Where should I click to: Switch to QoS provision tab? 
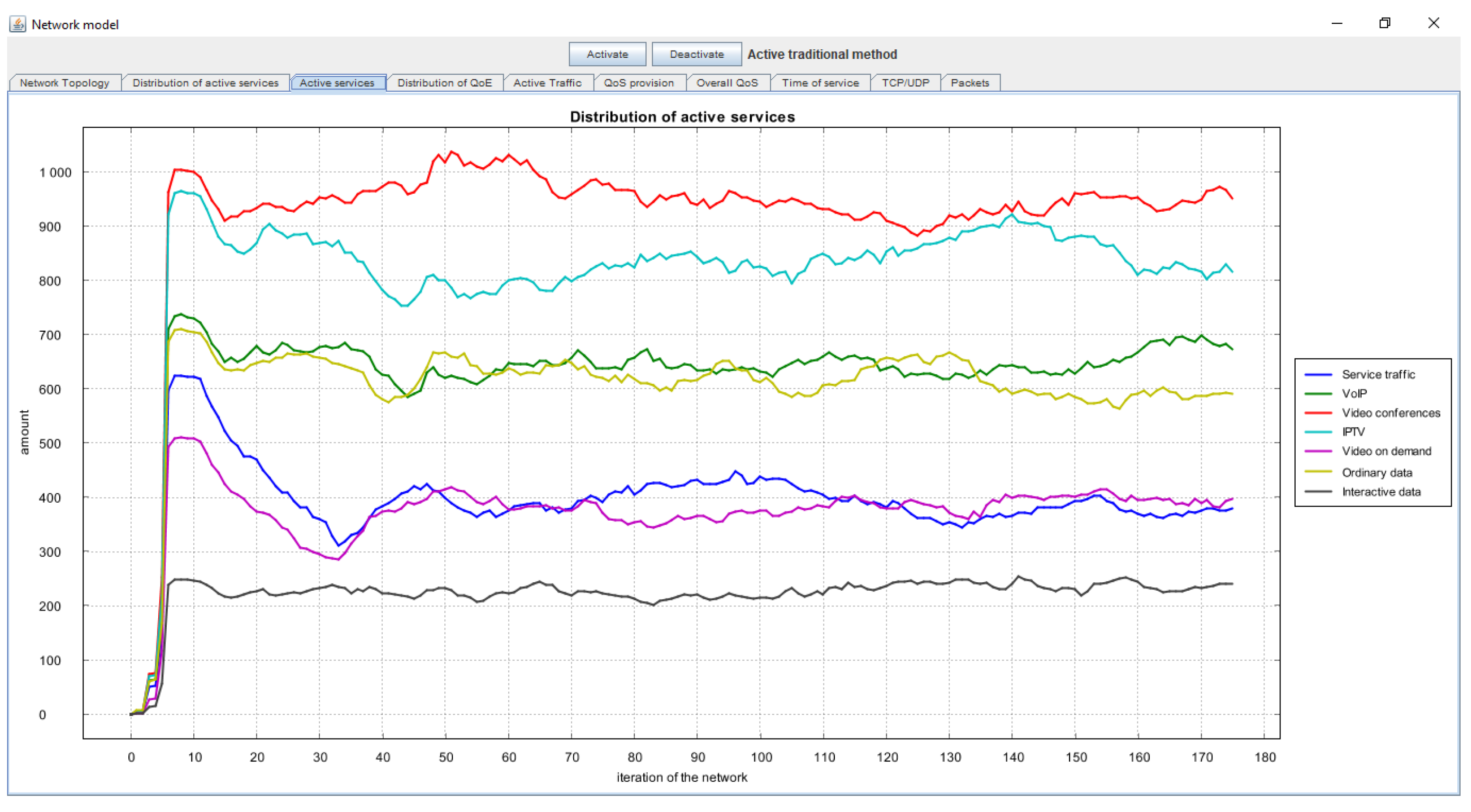pos(639,83)
